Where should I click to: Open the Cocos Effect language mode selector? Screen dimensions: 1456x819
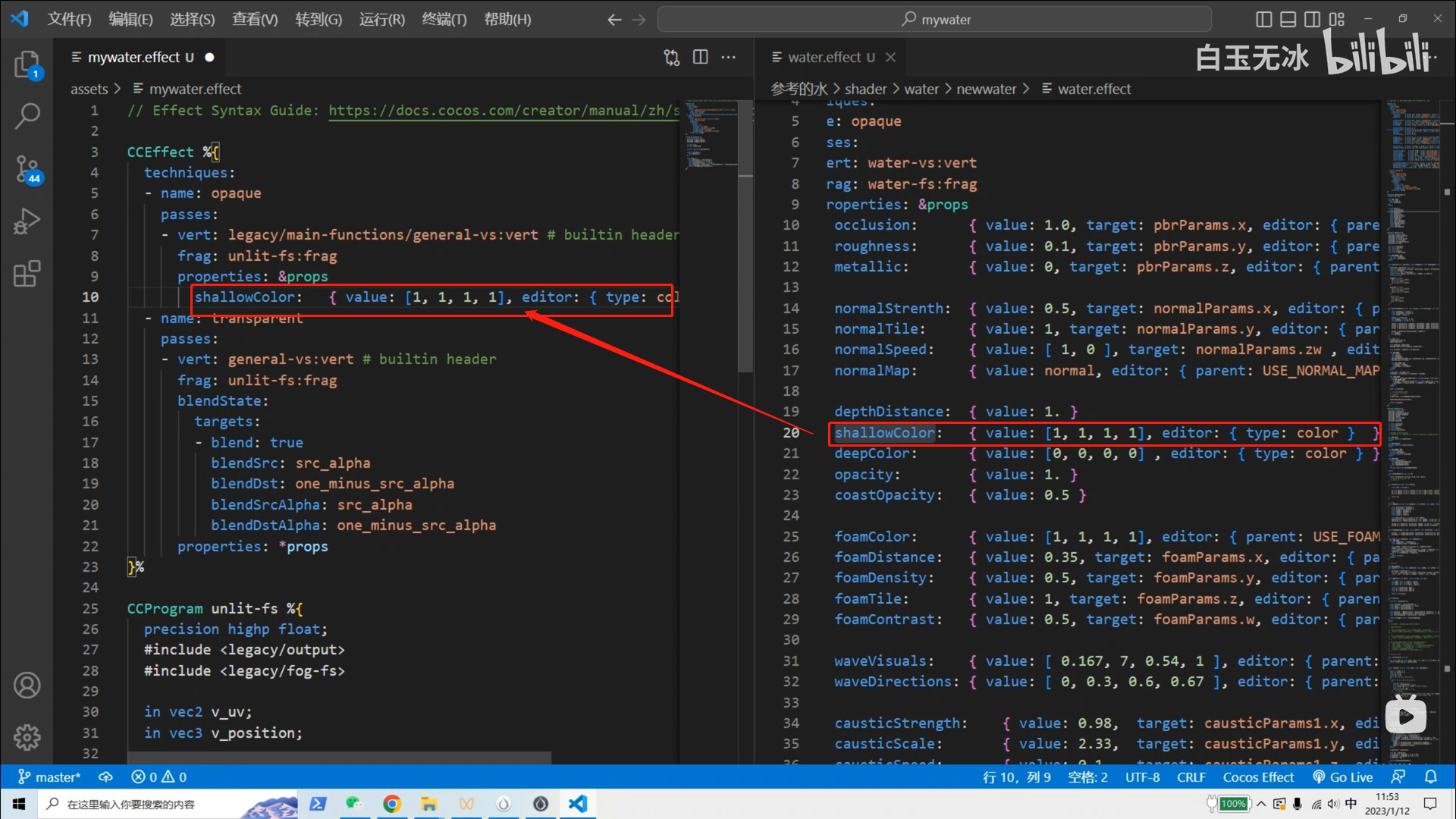click(x=1258, y=777)
